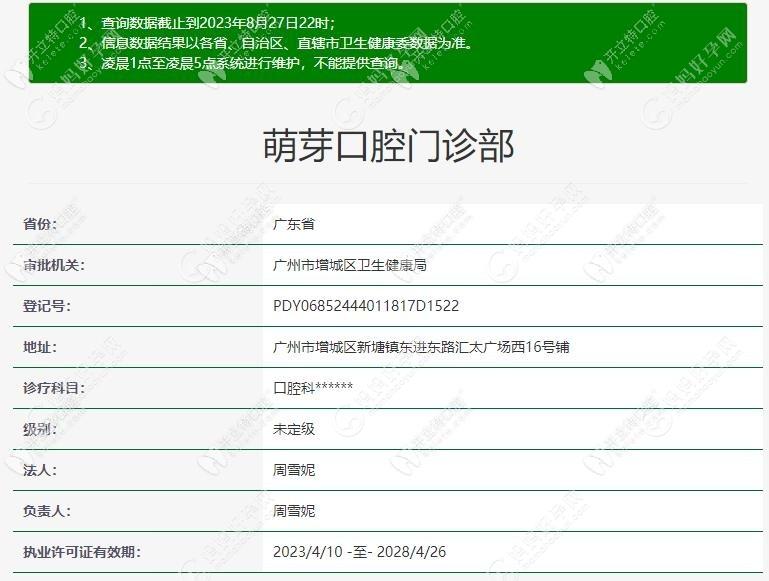The width and height of the screenshot is (769, 581).
Task: Select validity period 2023/4/10 -至- 2028/4/26
Action: click(359, 552)
